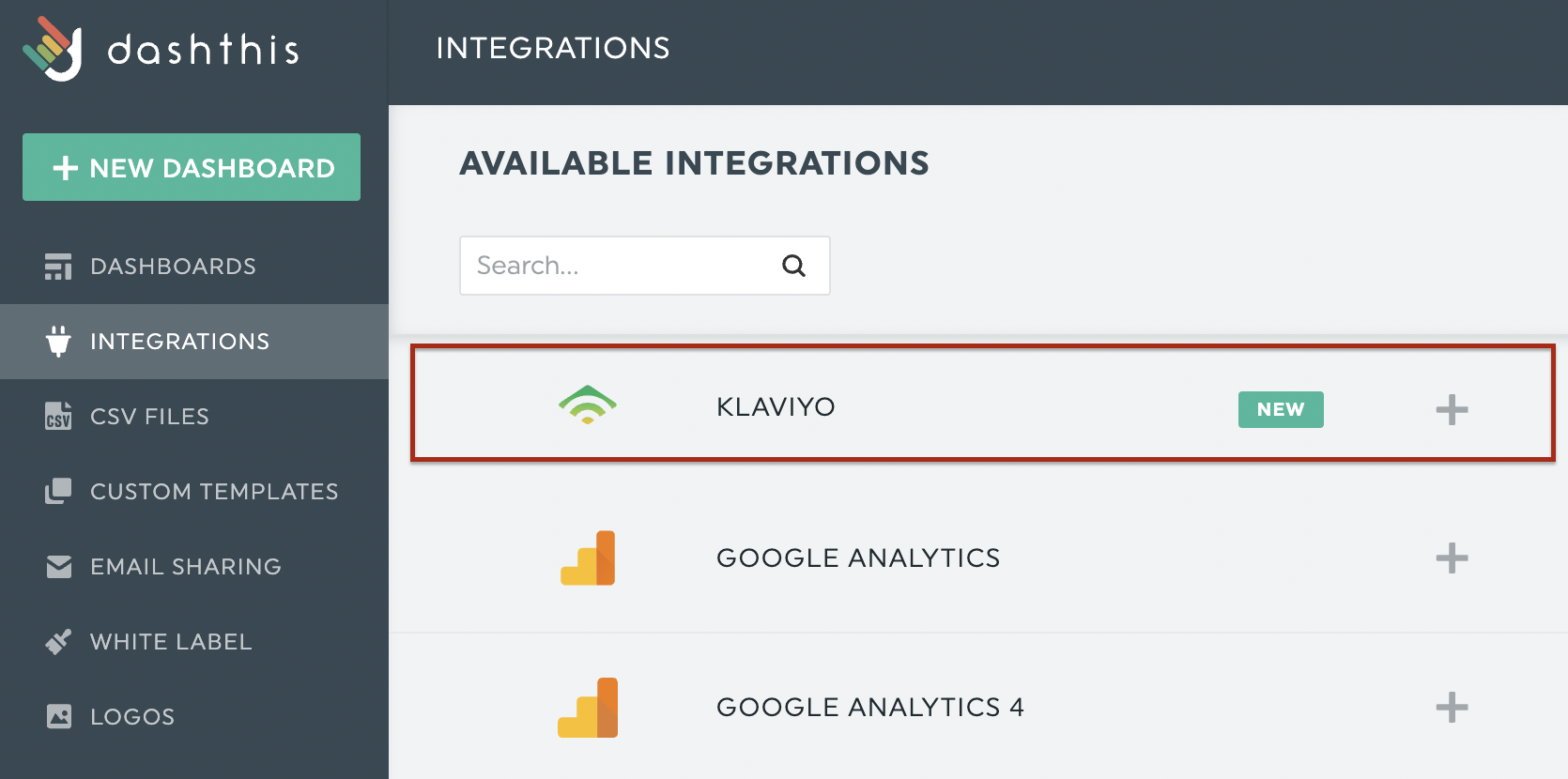Click the Custom Templates stacked-pages icon
This screenshot has height=779, width=1568.
(x=58, y=491)
